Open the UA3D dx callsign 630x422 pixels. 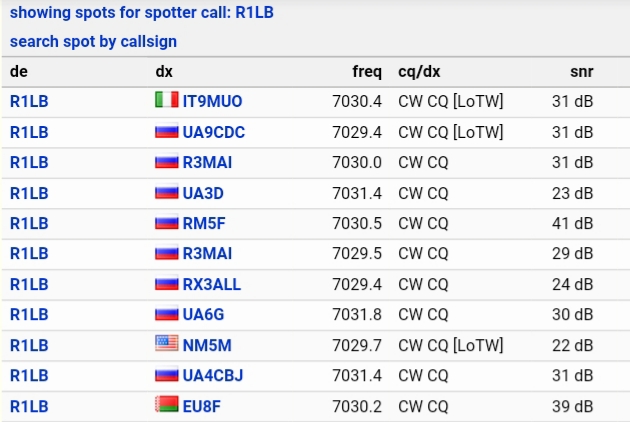203,193
